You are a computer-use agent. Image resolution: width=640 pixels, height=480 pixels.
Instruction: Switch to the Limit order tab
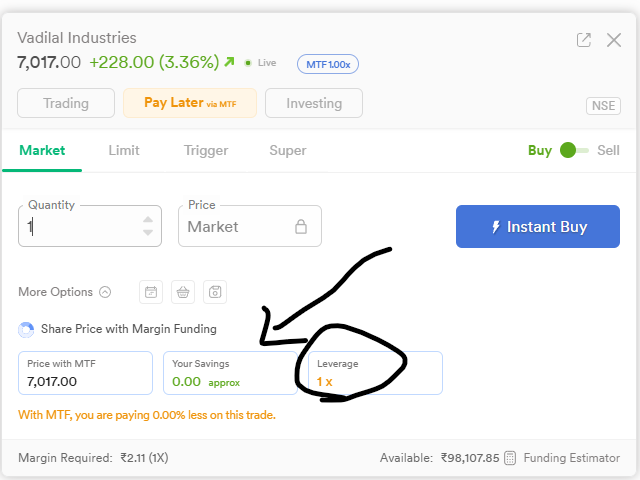point(124,151)
